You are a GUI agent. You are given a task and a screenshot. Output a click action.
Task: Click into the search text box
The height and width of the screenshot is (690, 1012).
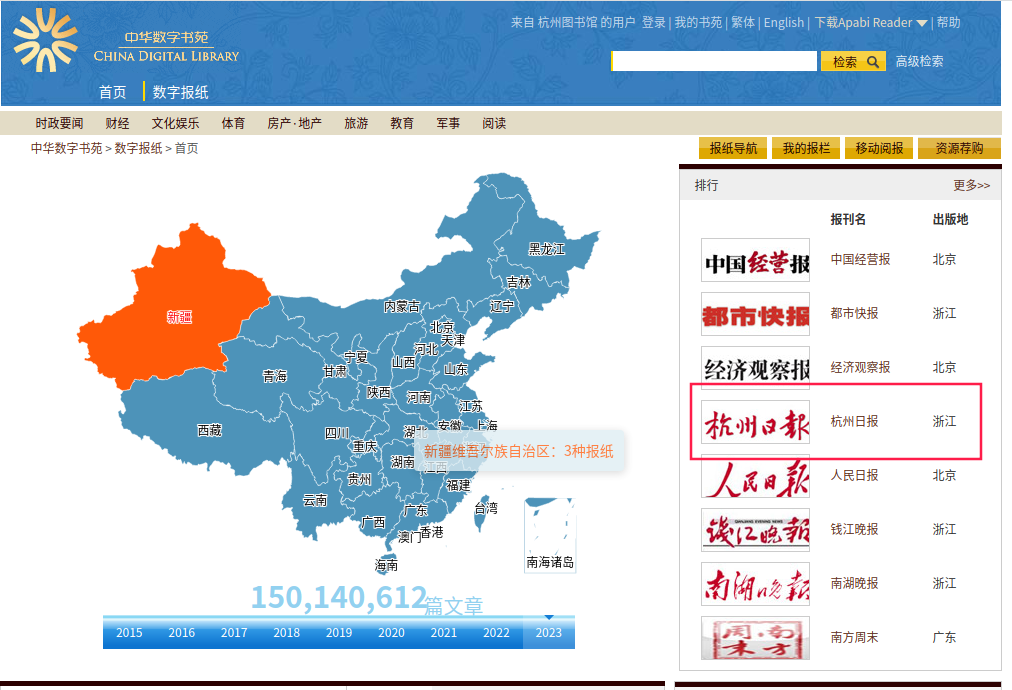(x=714, y=61)
